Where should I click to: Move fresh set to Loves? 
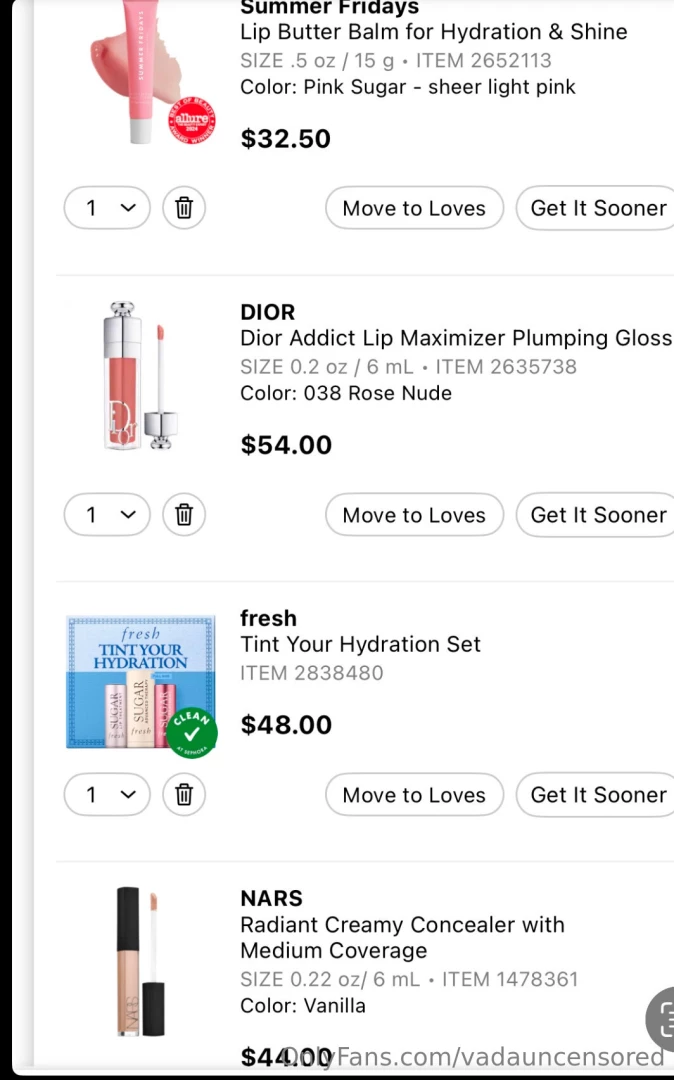(414, 795)
